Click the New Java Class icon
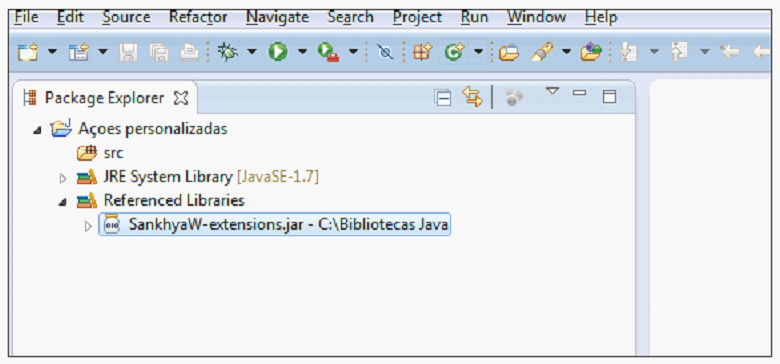This screenshot has width=780, height=364. pos(454,52)
